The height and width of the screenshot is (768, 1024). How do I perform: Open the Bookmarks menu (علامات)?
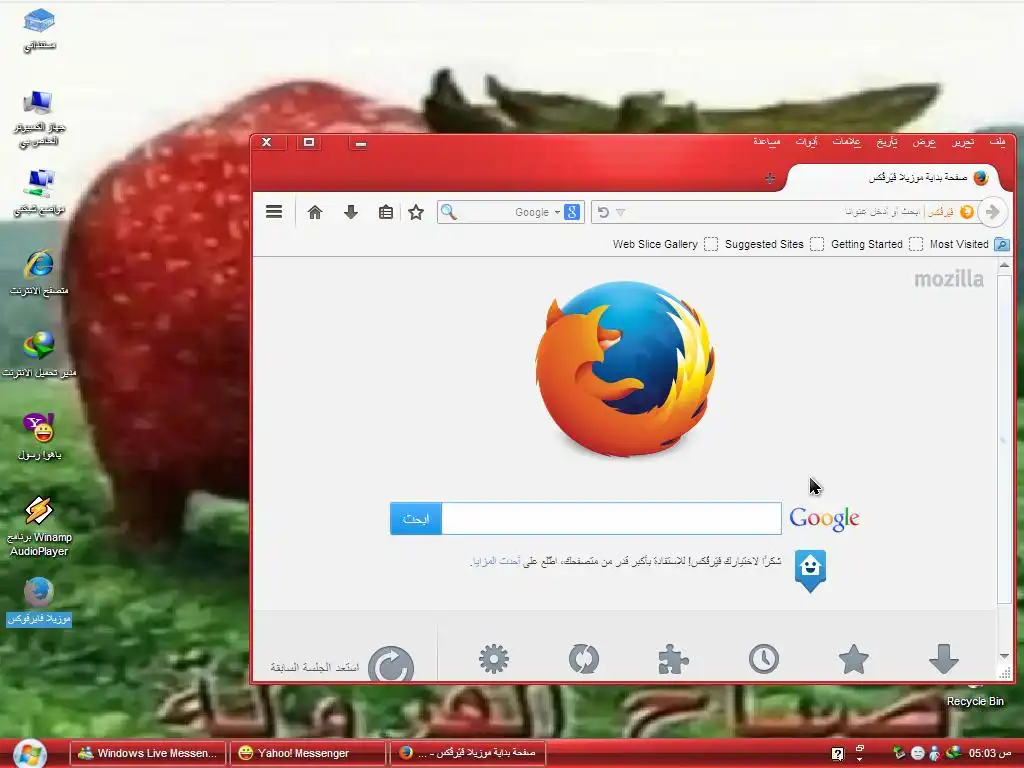(846, 142)
